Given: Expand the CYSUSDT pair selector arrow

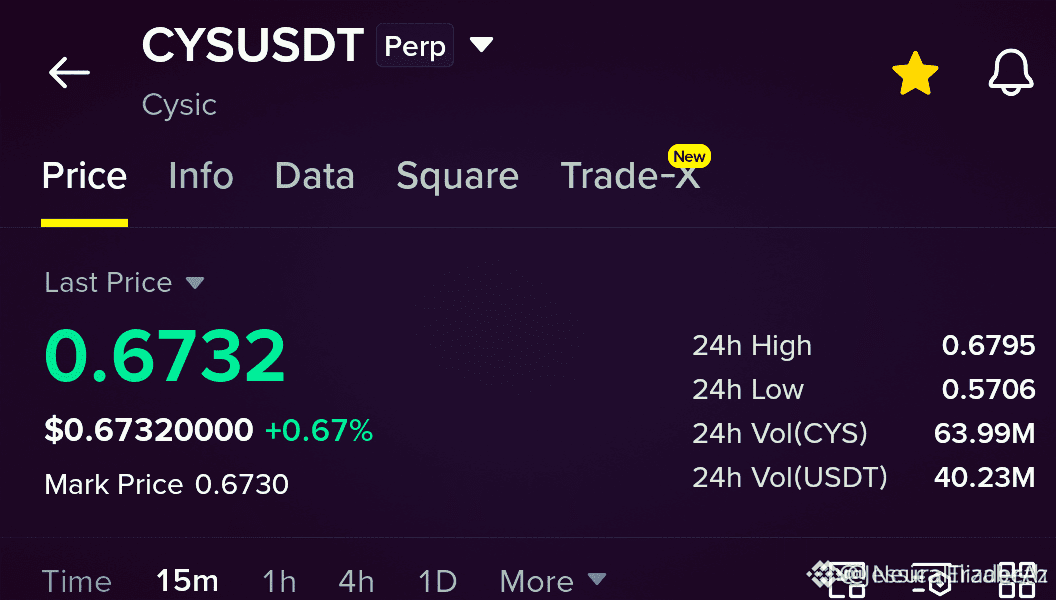Looking at the screenshot, I should 482,45.
